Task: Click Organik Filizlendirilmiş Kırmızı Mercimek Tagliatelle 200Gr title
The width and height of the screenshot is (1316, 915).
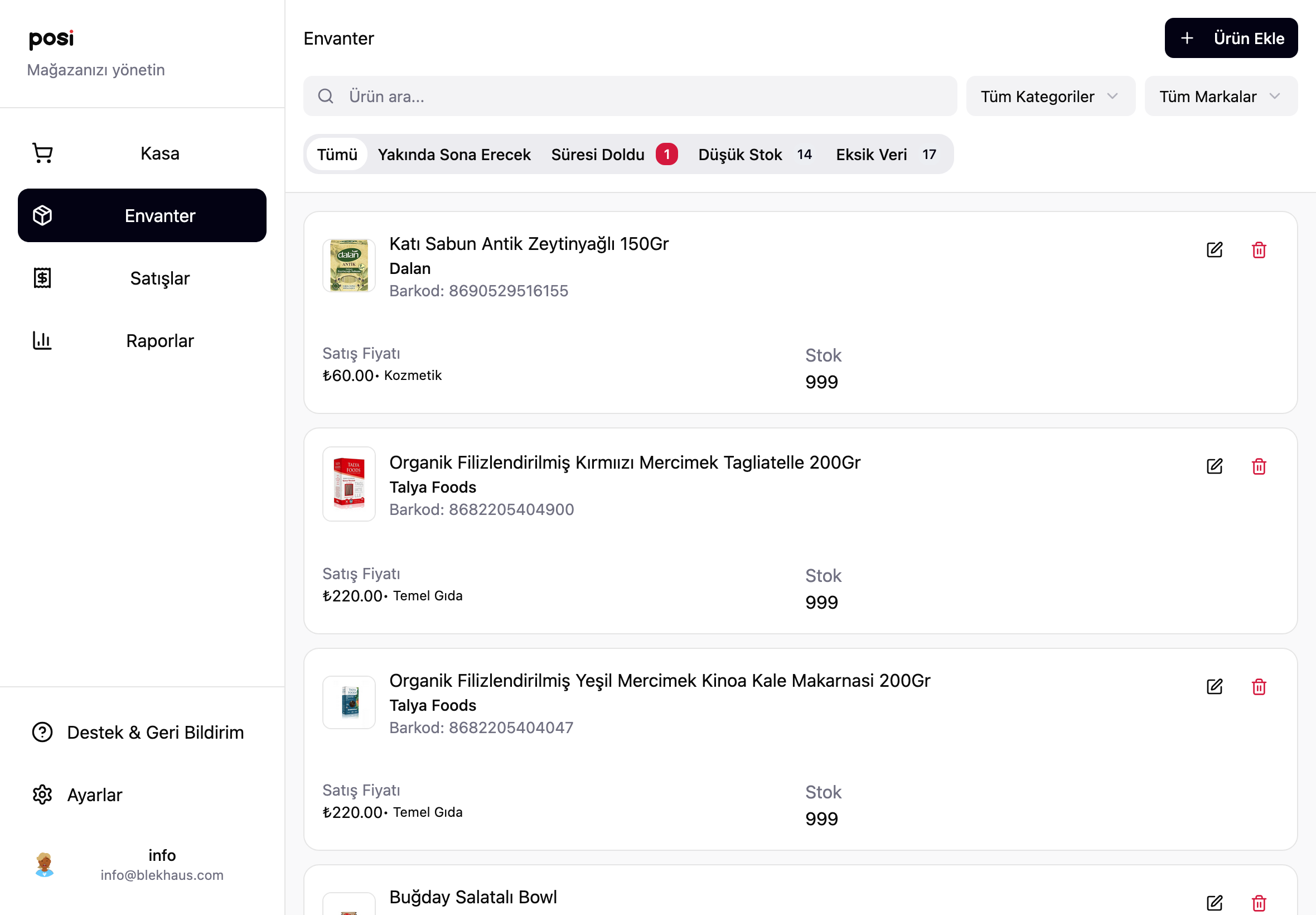Action: (x=625, y=462)
